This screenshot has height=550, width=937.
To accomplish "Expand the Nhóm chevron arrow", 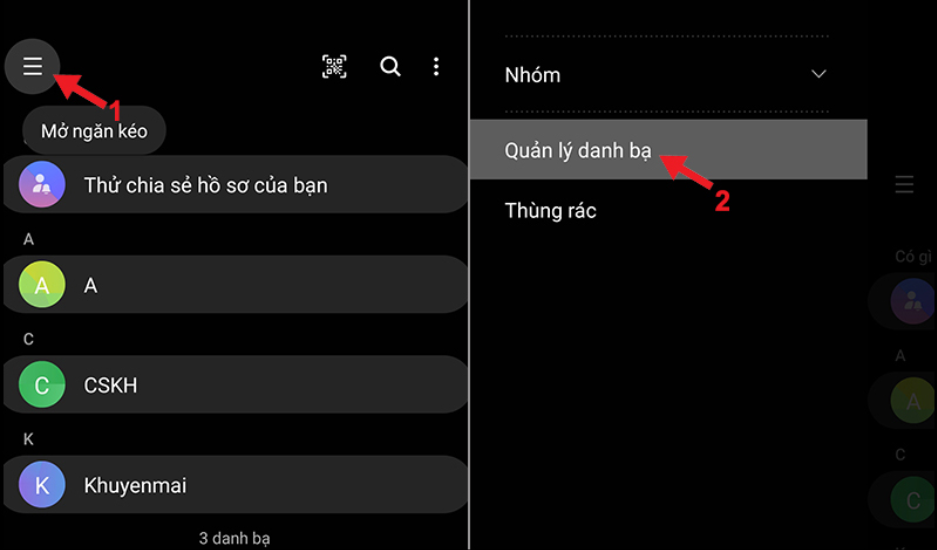I will pos(818,74).
